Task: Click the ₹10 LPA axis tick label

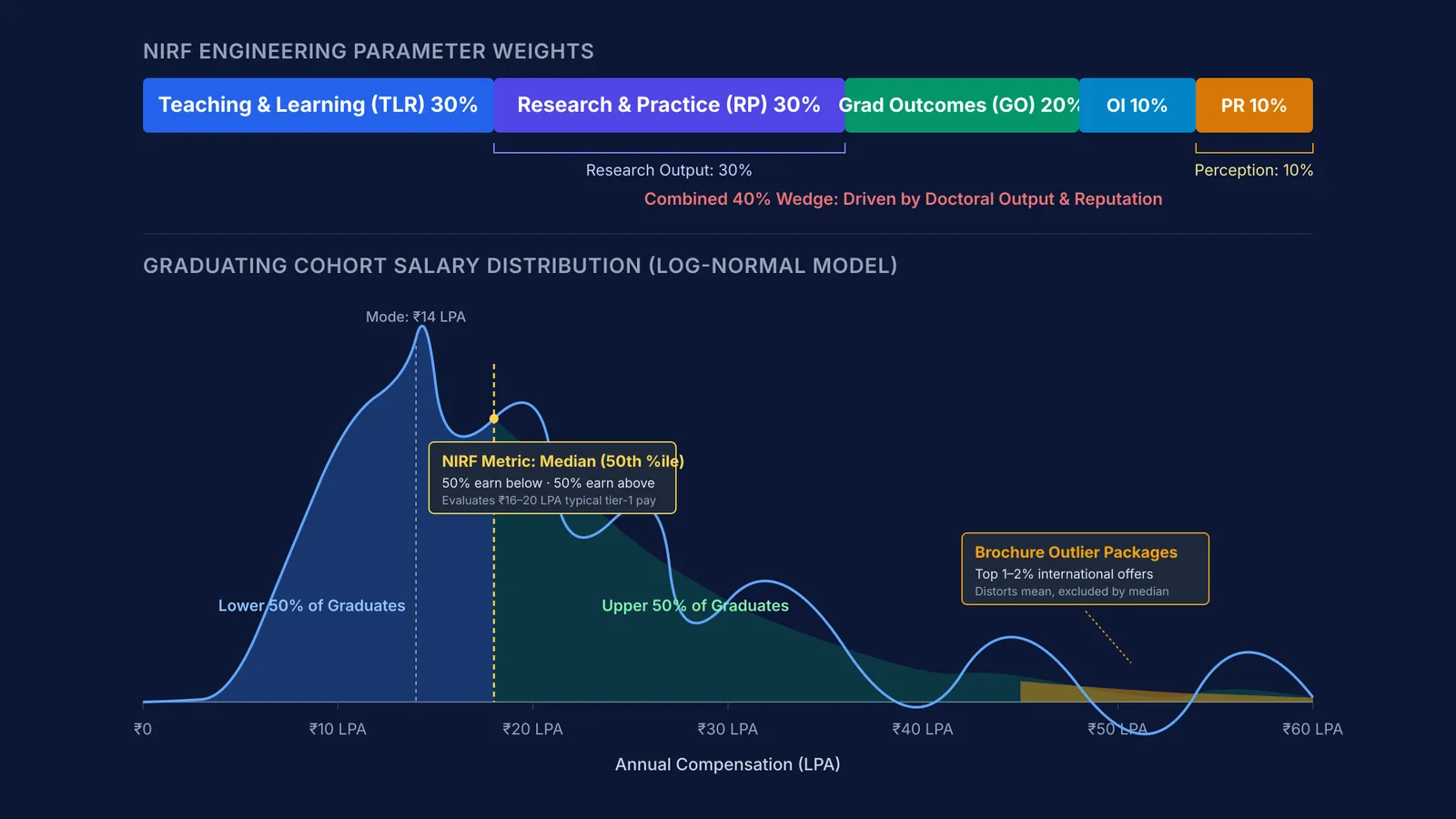Action: pos(338,729)
